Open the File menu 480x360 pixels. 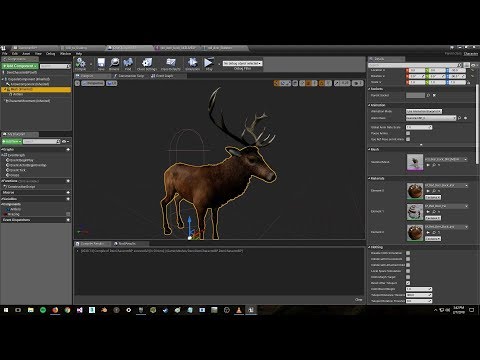(x=5, y=53)
